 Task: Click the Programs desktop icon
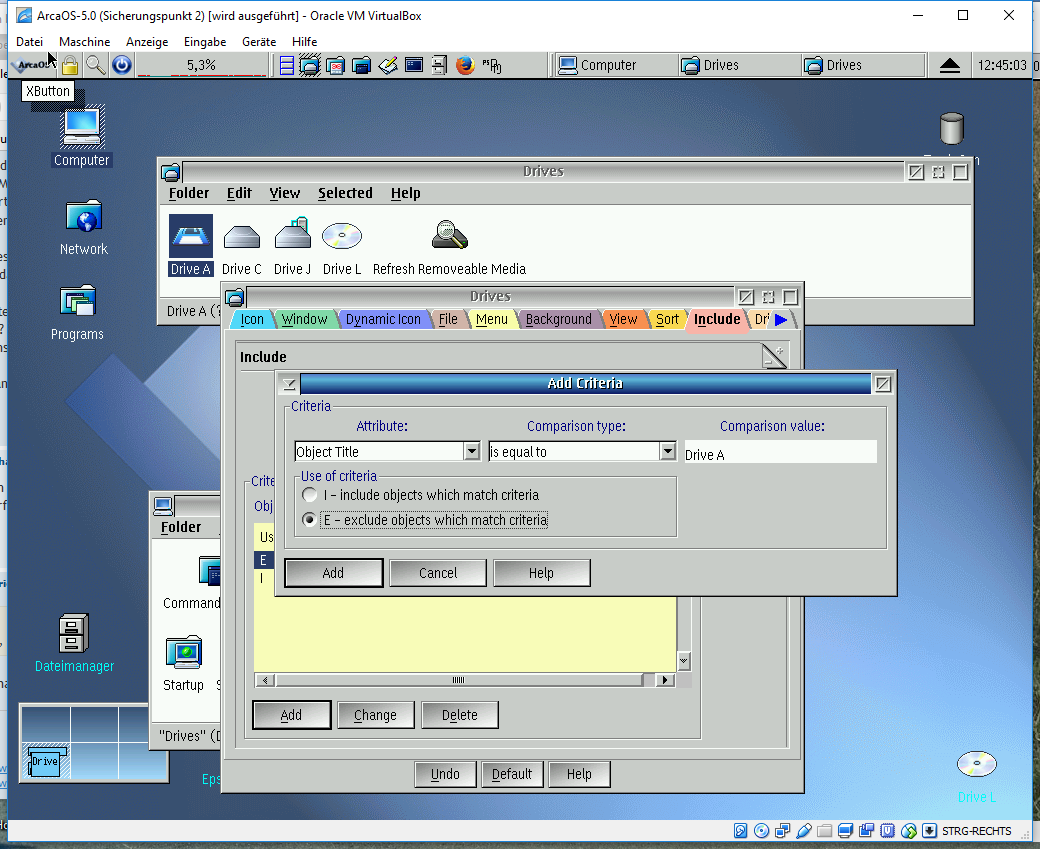tap(78, 301)
